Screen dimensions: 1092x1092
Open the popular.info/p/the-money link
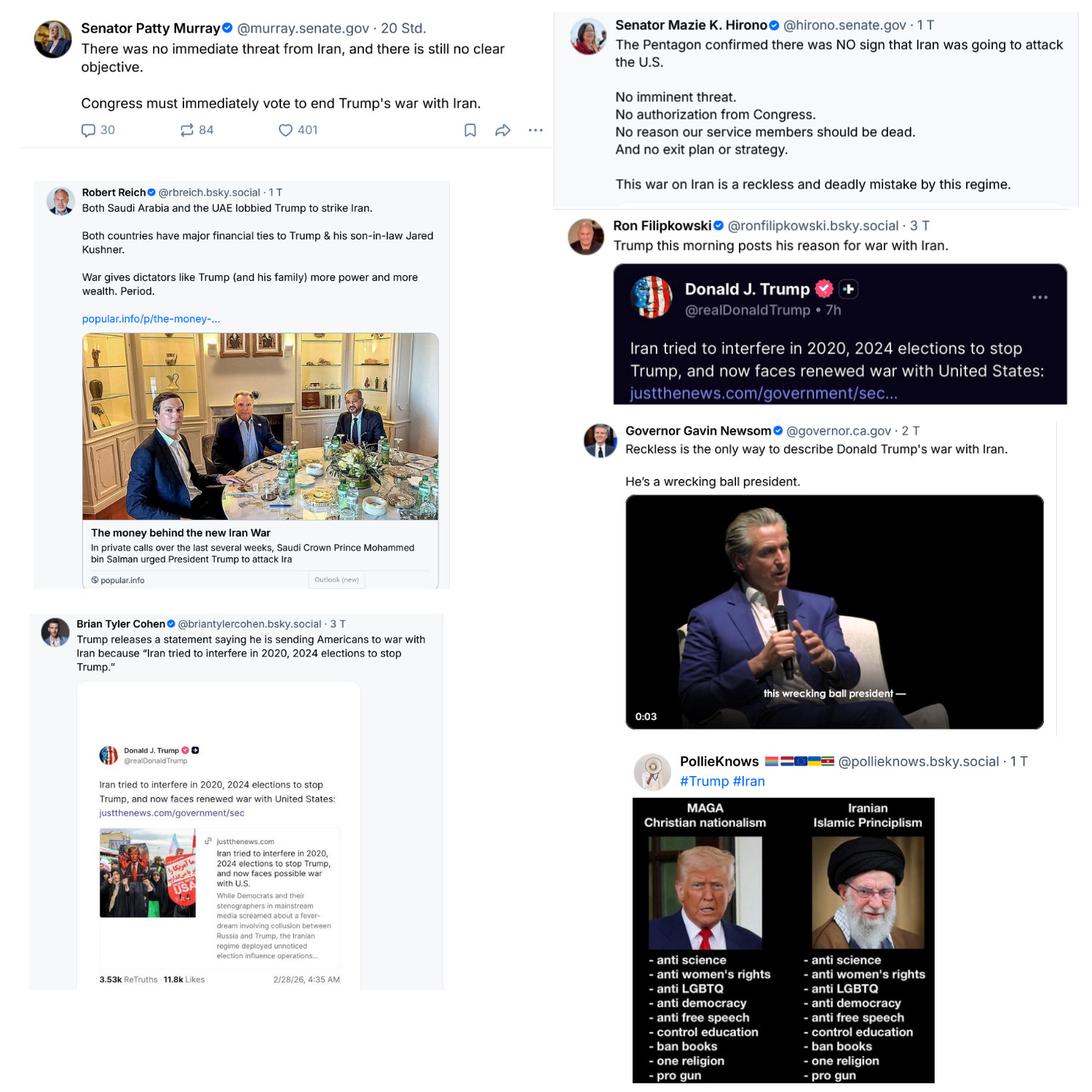151,319
